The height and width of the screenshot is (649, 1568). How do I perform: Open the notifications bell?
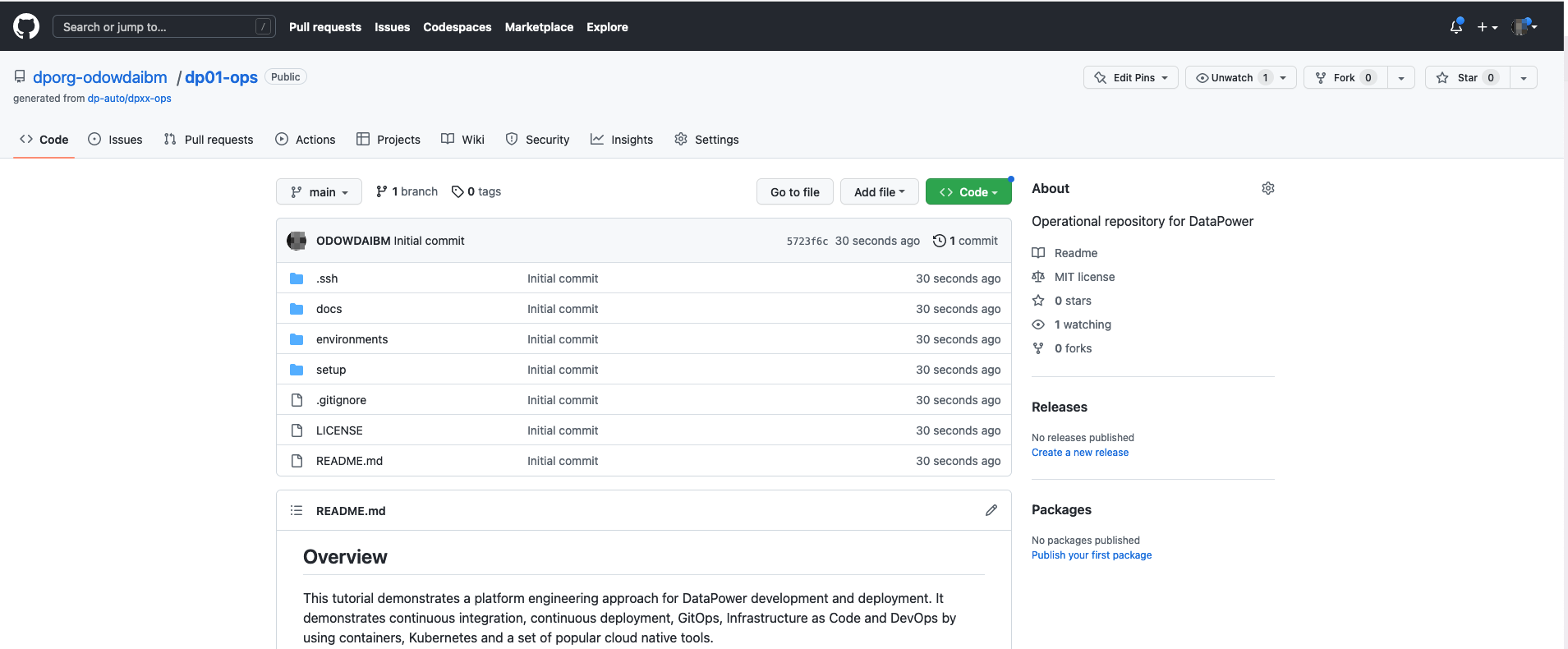pyautogui.click(x=1456, y=26)
